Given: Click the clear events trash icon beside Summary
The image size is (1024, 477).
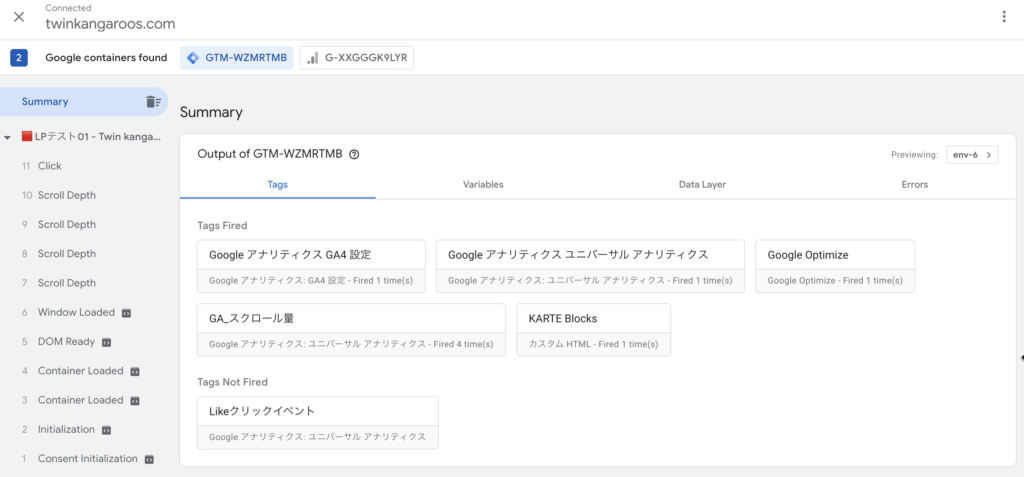Looking at the screenshot, I should click(x=153, y=102).
